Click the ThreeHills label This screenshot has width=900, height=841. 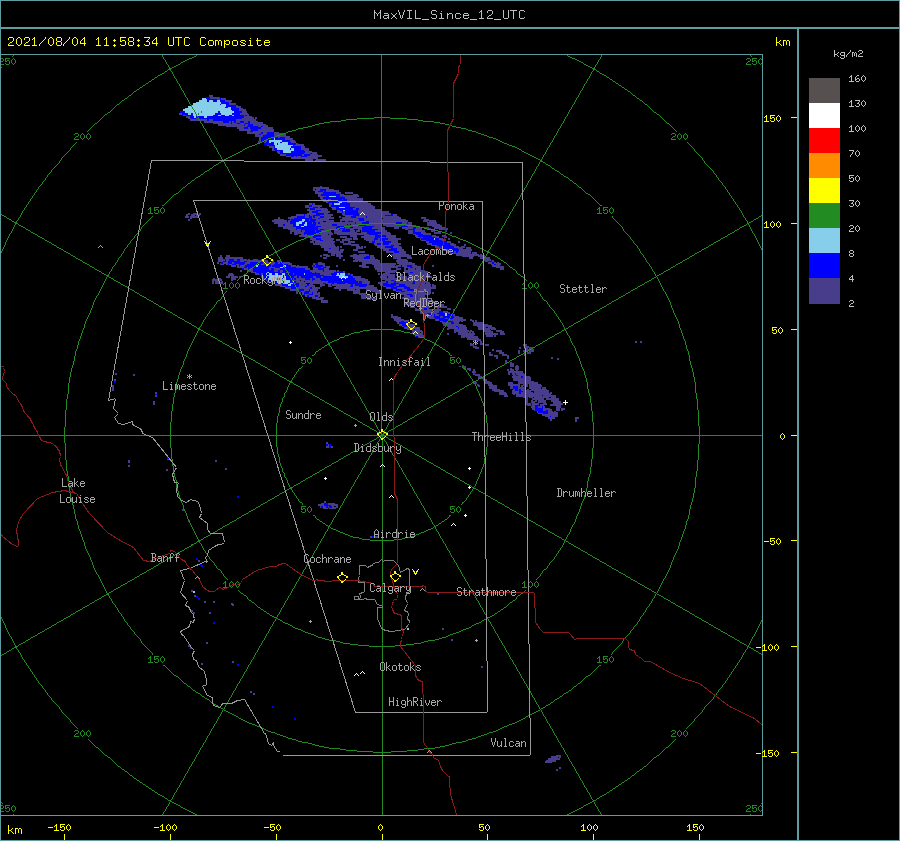click(x=501, y=437)
